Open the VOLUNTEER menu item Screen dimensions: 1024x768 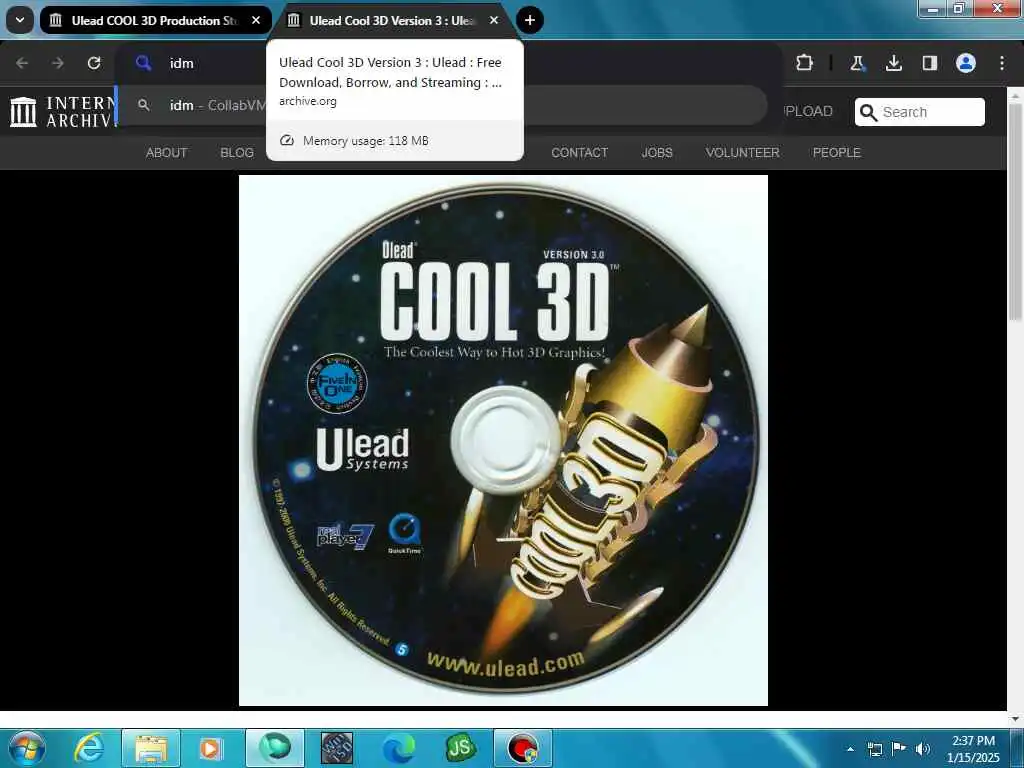click(743, 153)
